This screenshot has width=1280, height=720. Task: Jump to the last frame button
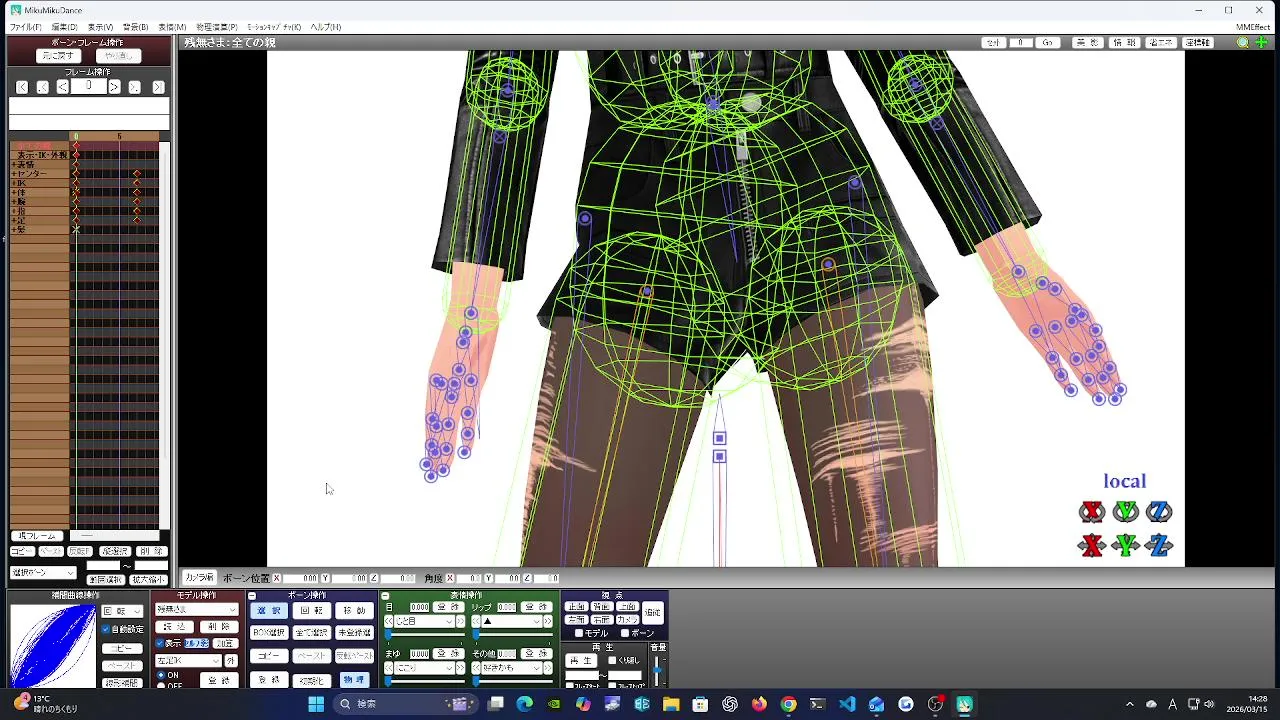pos(158,87)
